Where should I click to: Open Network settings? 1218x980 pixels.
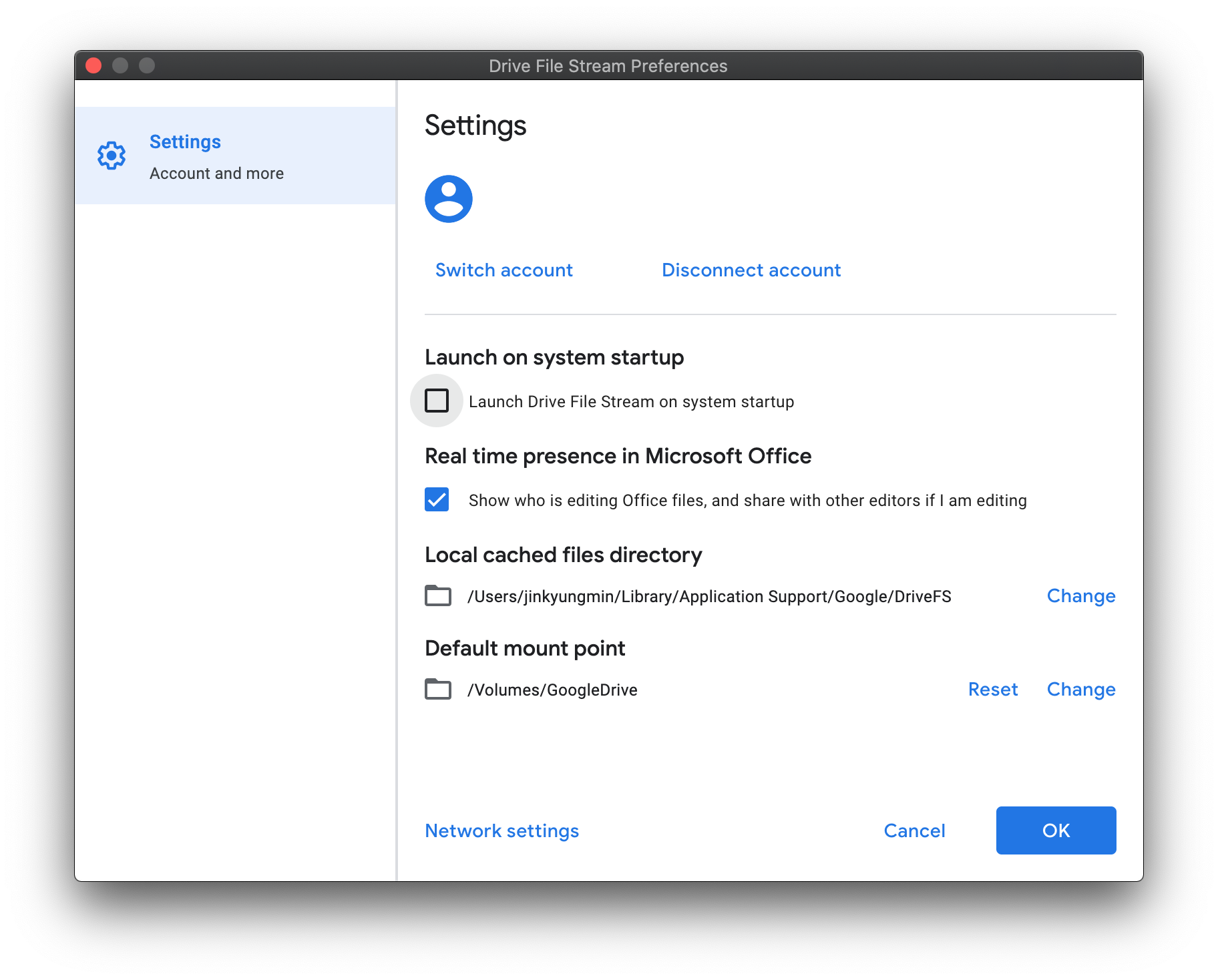tap(502, 830)
